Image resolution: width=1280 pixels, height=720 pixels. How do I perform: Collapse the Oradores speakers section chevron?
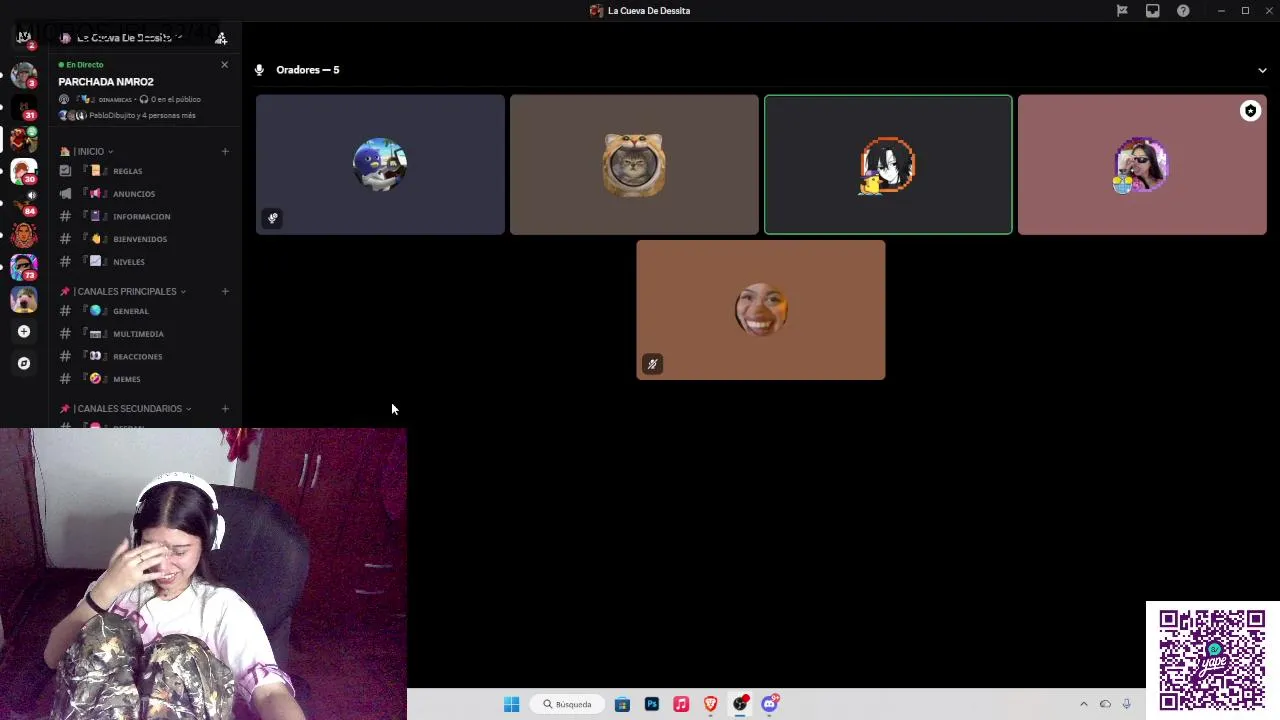click(1262, 70)
